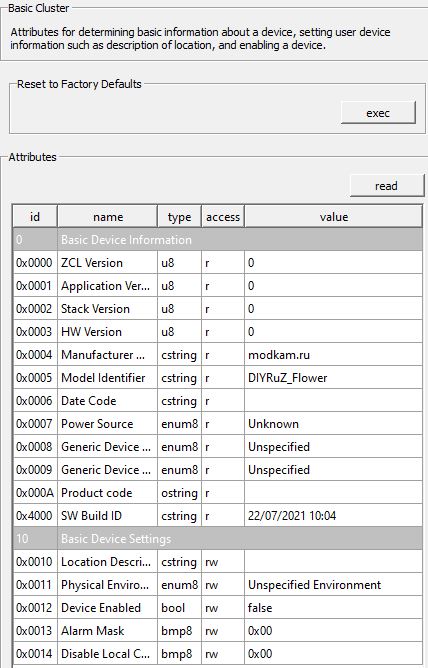
Task: Click the SW Build ID value cell
Action: (333, 516)
